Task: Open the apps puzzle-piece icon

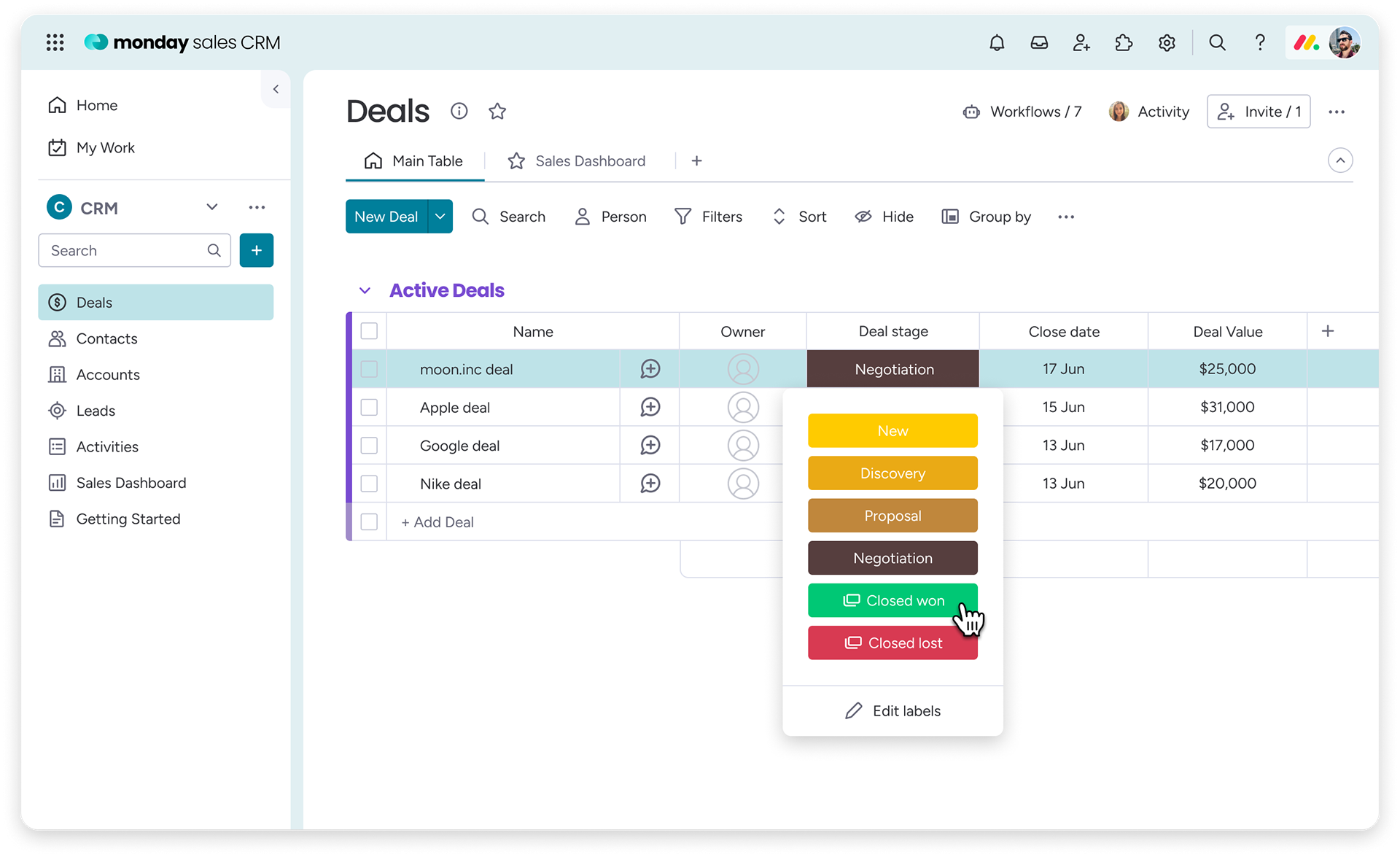Action: coord(1124,43)
